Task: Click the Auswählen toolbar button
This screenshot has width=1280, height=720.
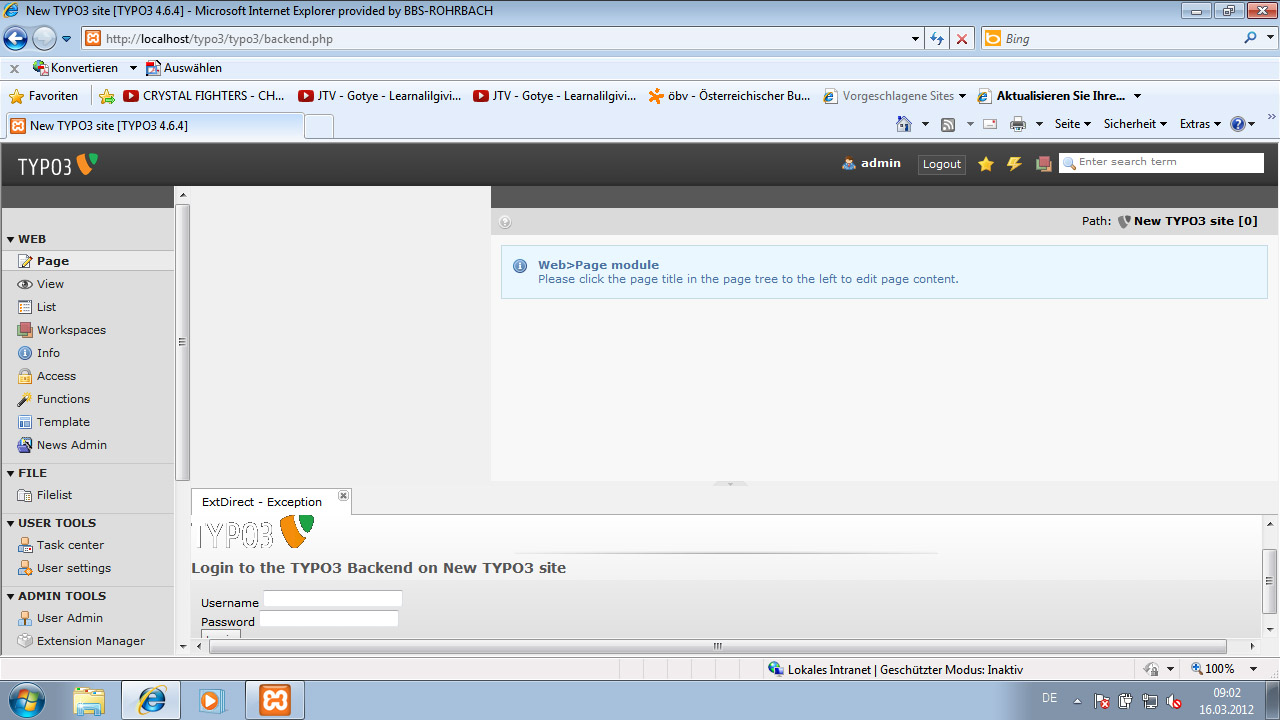Action: coord(184,68)
